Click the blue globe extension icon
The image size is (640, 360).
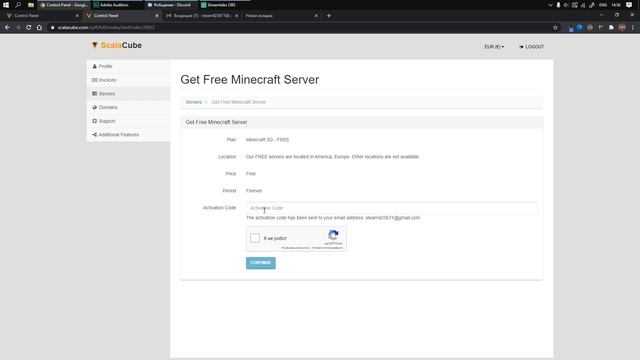click(579, 27)
